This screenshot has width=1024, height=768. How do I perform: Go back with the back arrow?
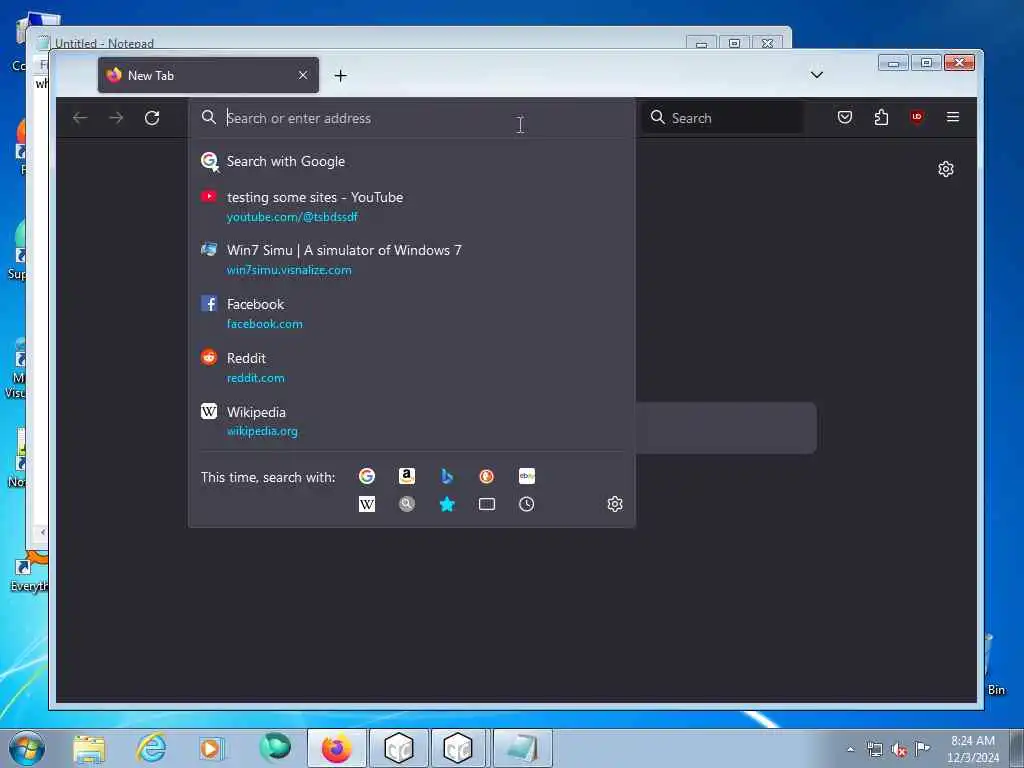click(x=80, y=118)
